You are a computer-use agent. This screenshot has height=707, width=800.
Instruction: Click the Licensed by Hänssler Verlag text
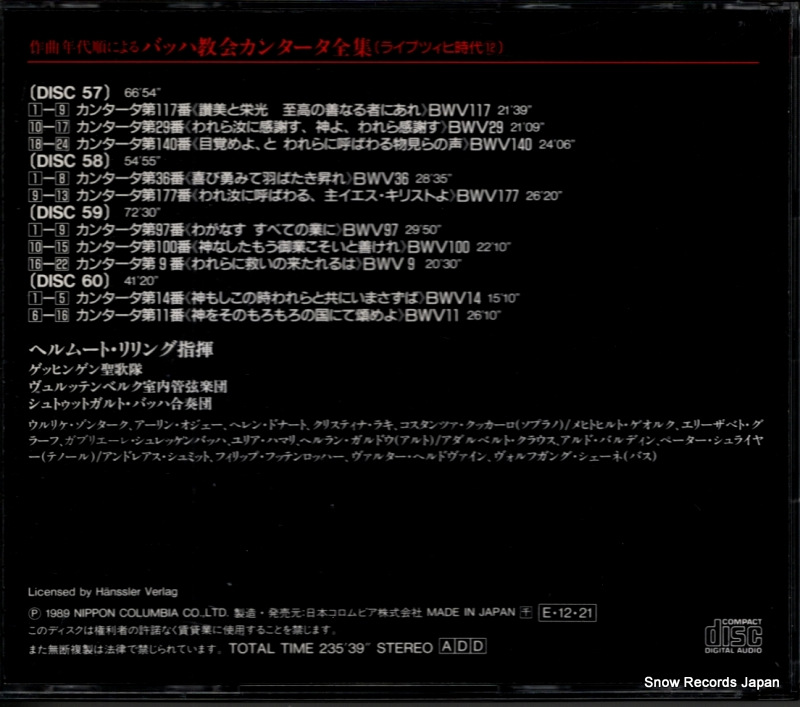(103, 592)
